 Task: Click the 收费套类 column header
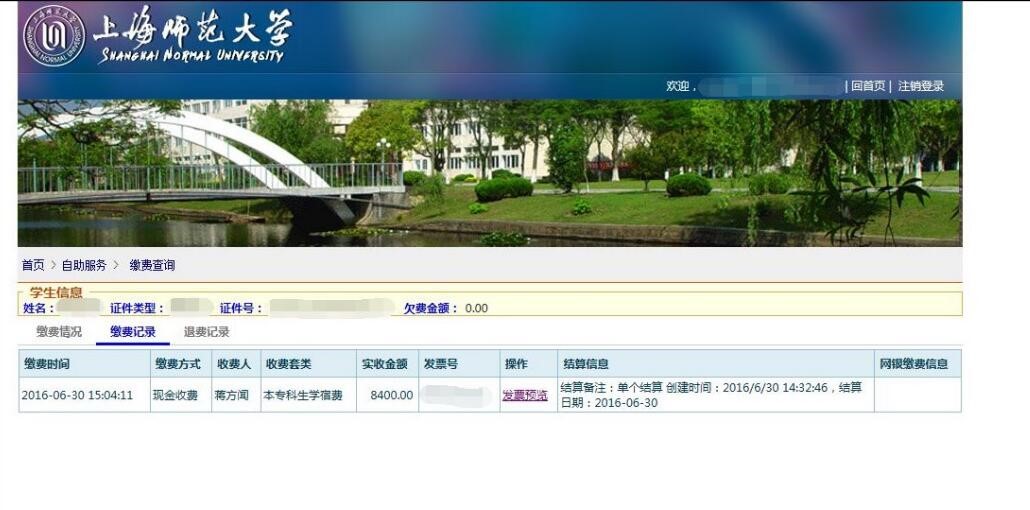click(x=287, y=364)
